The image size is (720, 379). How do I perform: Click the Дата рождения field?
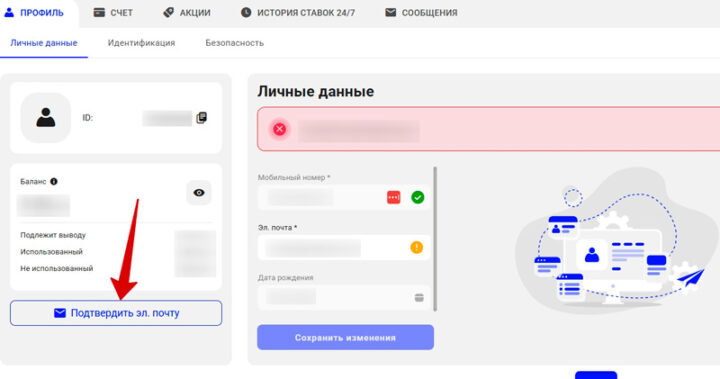coord(344,298)
